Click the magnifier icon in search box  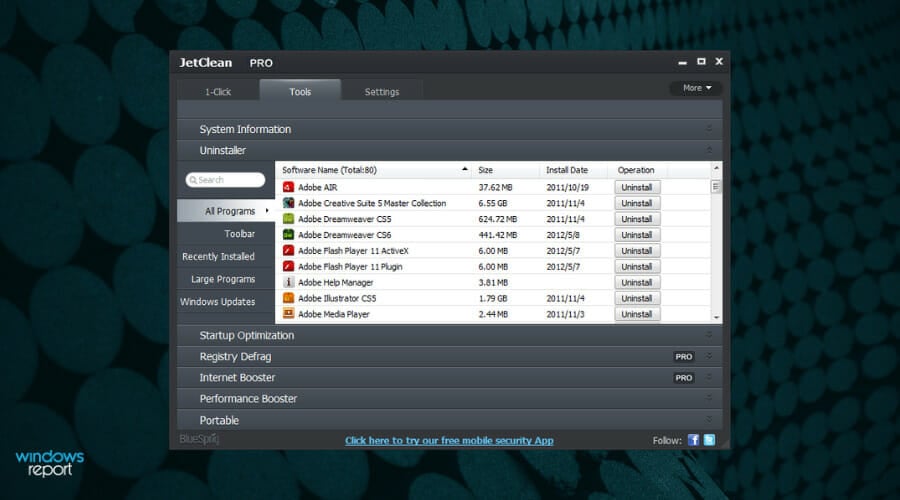pos(193,180)
